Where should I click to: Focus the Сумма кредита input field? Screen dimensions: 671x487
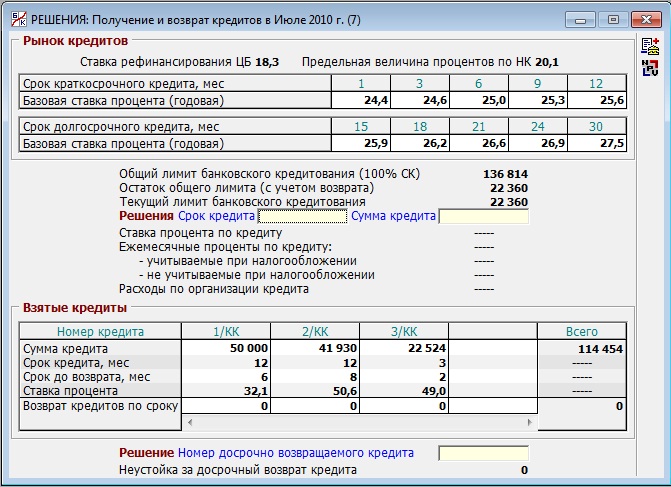(x=484, y=217)
